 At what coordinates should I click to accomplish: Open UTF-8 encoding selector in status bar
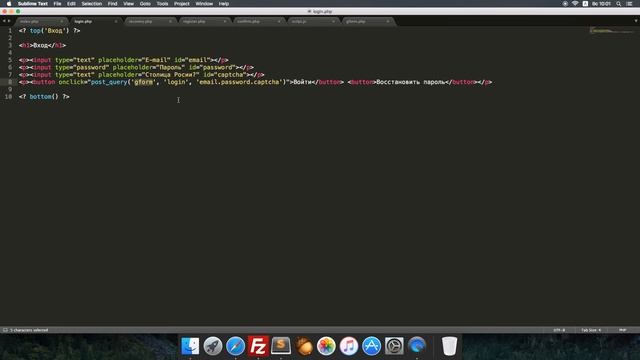click(x=559, y=330)
